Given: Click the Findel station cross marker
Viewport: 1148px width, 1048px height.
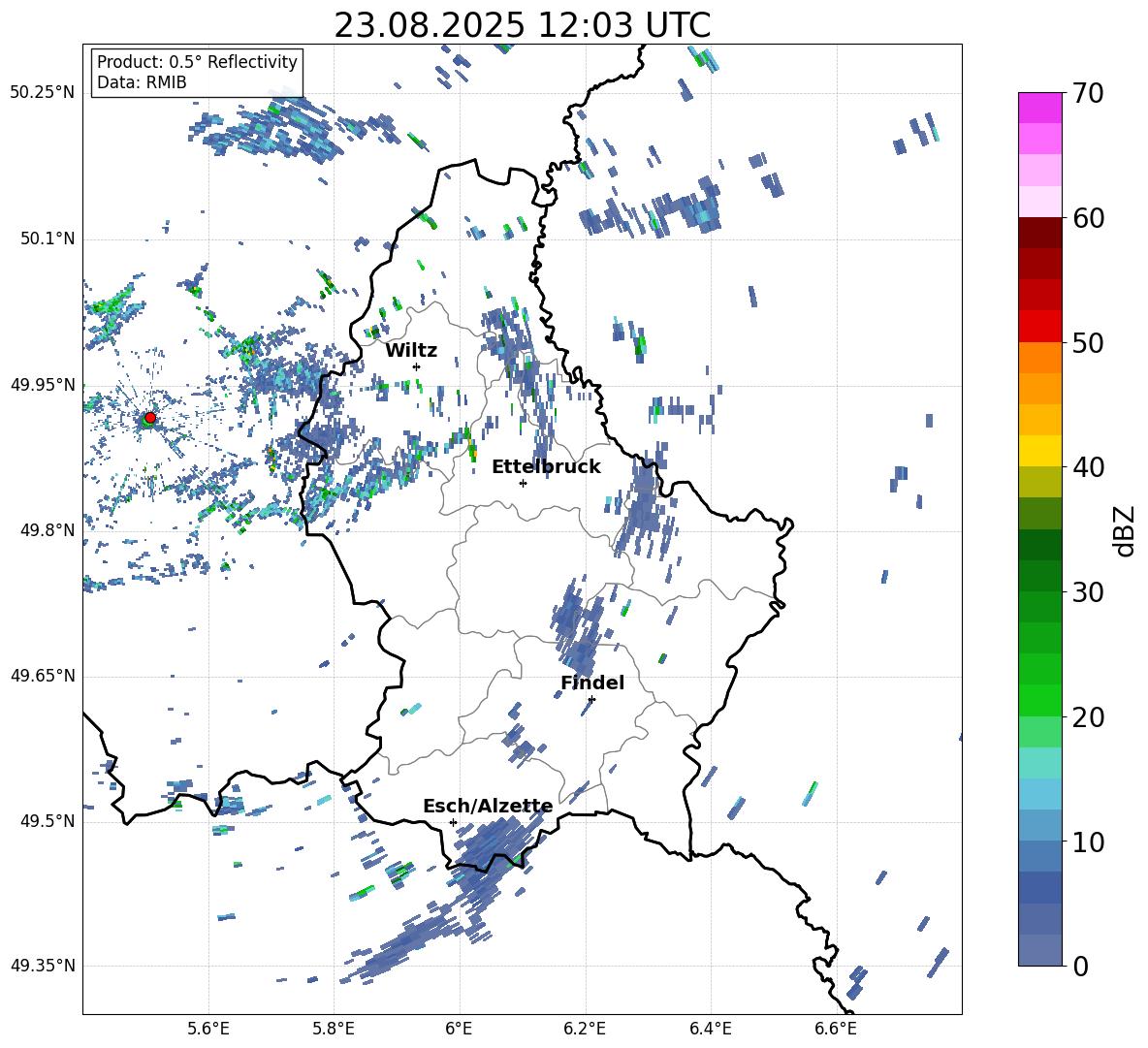Looking at the screenshot, I should [x=591, y=699].
